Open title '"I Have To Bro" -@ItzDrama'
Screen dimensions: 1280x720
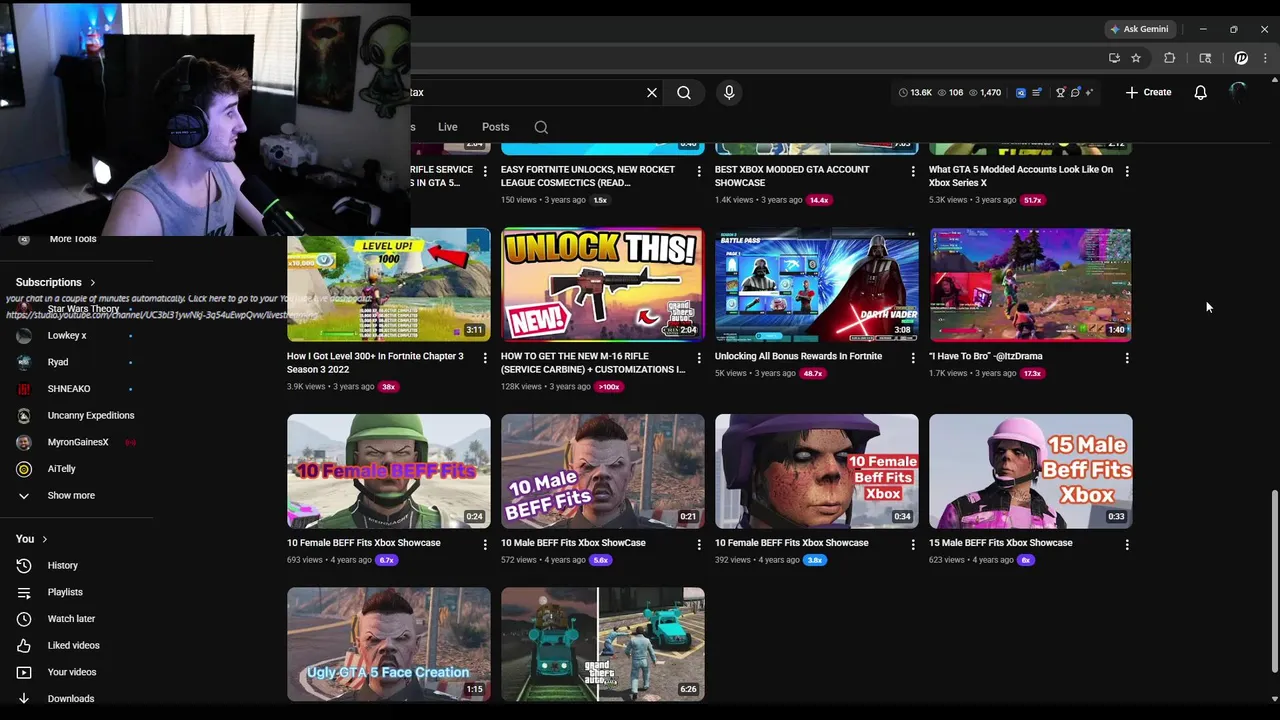click(x=985, y=356)
